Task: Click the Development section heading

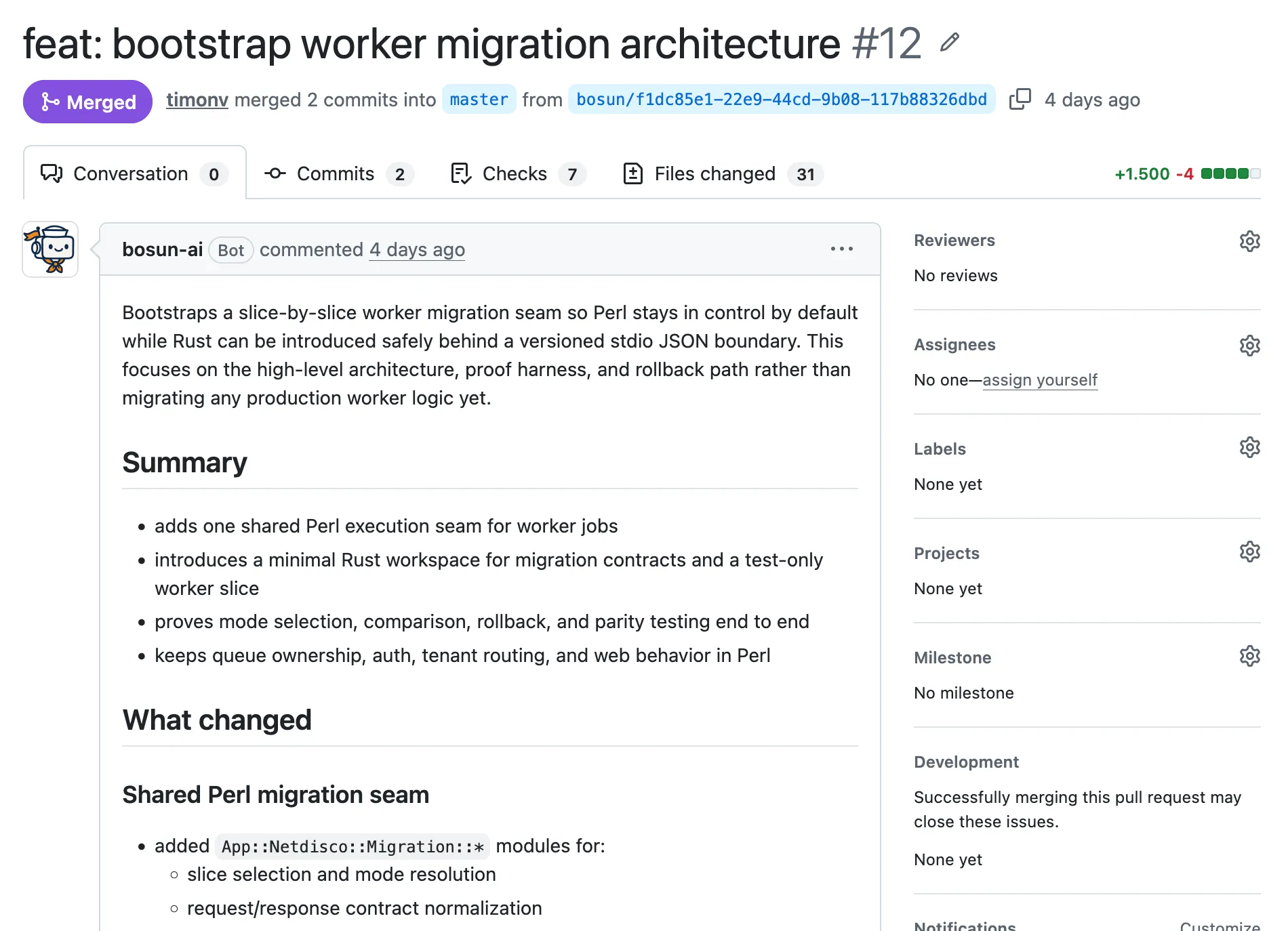Action: [x=966, y=762]
